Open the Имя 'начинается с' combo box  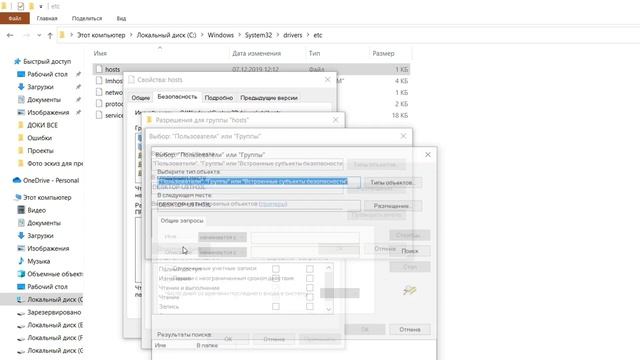[222, 237]
